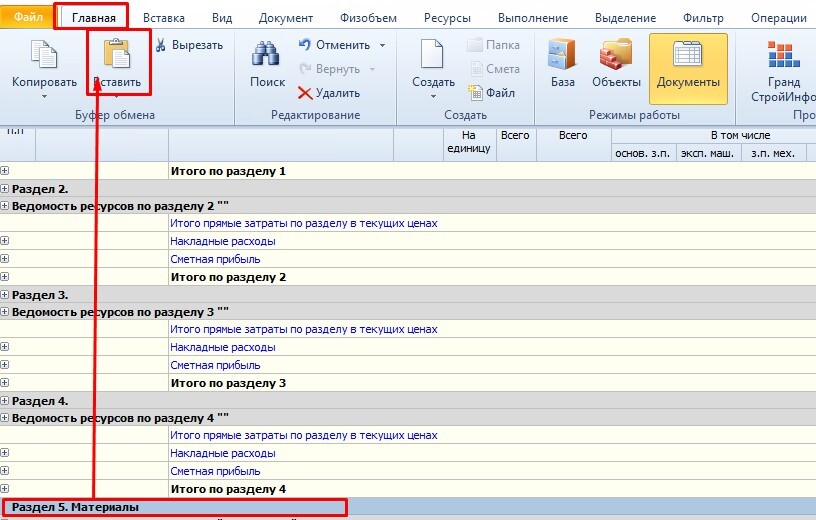Click the Вставить (Paste) clipboard icon

pos(117,54)
